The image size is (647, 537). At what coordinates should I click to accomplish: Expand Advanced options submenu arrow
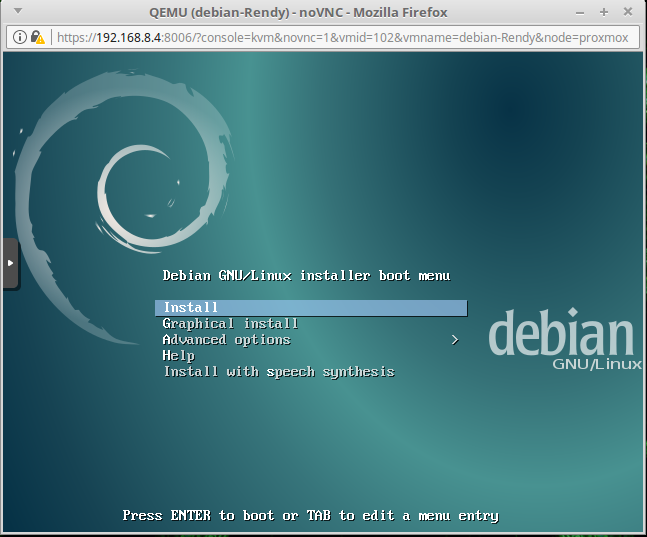coord(455,340)
